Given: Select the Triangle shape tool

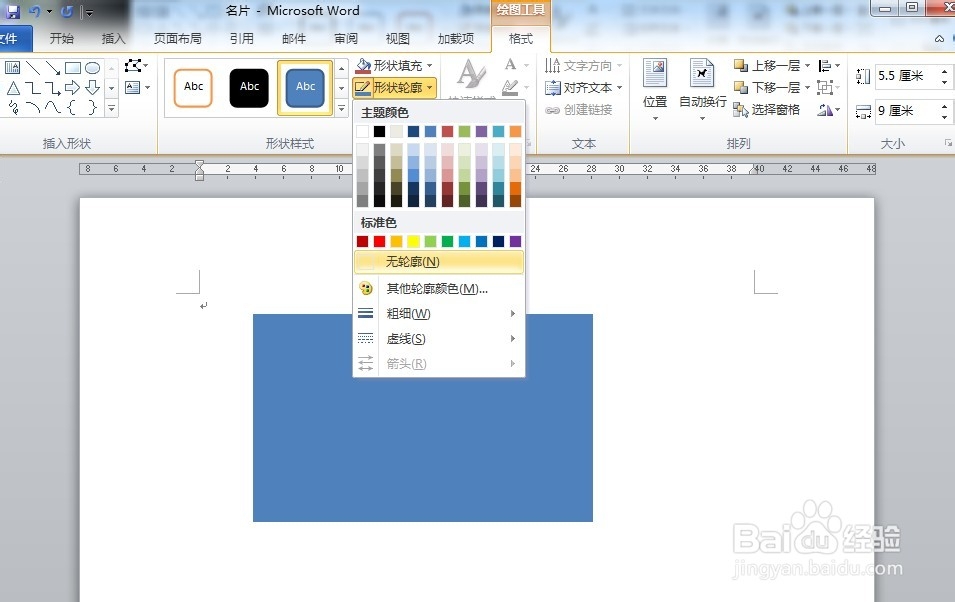Looking at the screenshot, I should pyautogui.click(x=15, y=89).
